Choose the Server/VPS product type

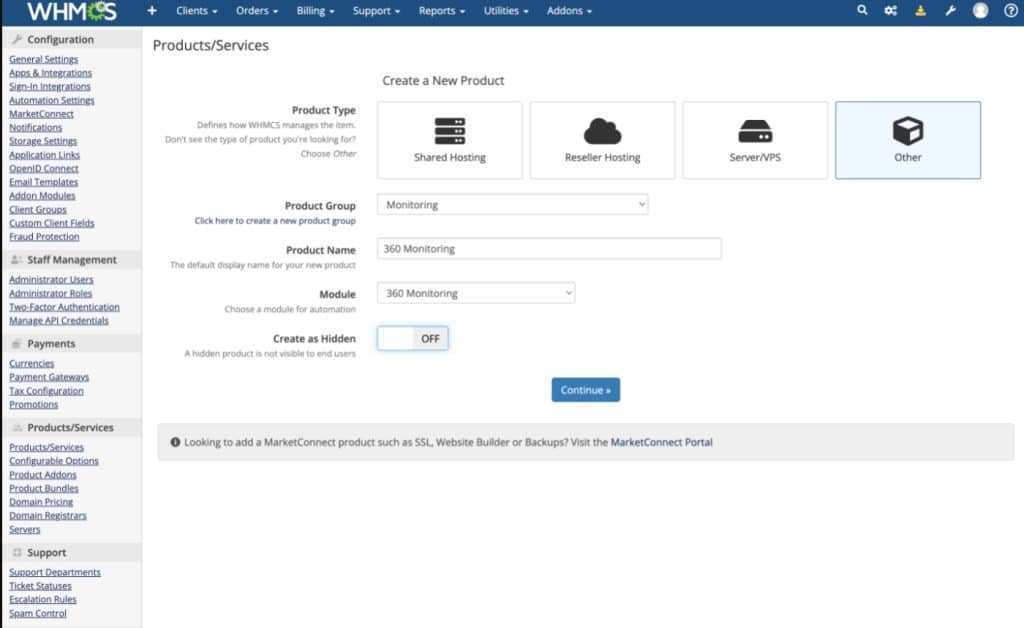click(x=755, y=140)
